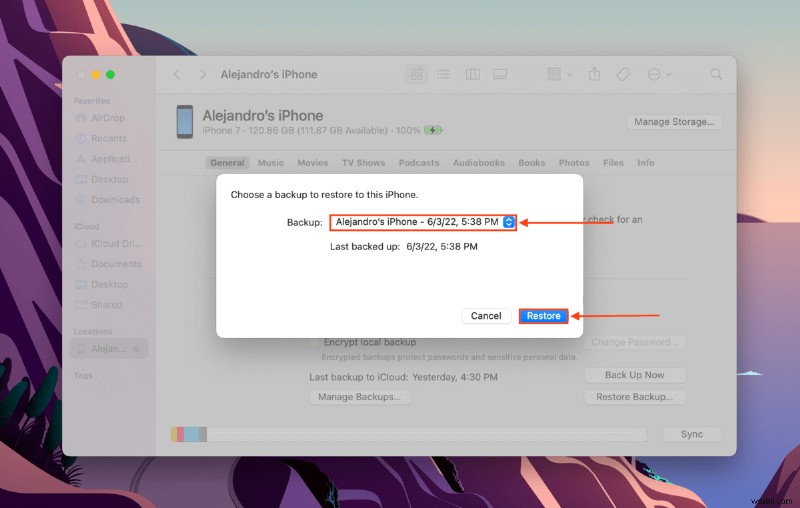The image size is (800, 508).
Task: Click the iPhone device icon
Action: (185, 122)
